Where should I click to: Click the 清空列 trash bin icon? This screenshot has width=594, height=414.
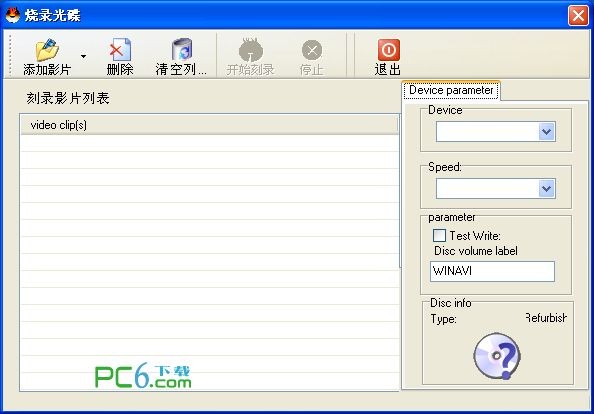tap(182, 50)
